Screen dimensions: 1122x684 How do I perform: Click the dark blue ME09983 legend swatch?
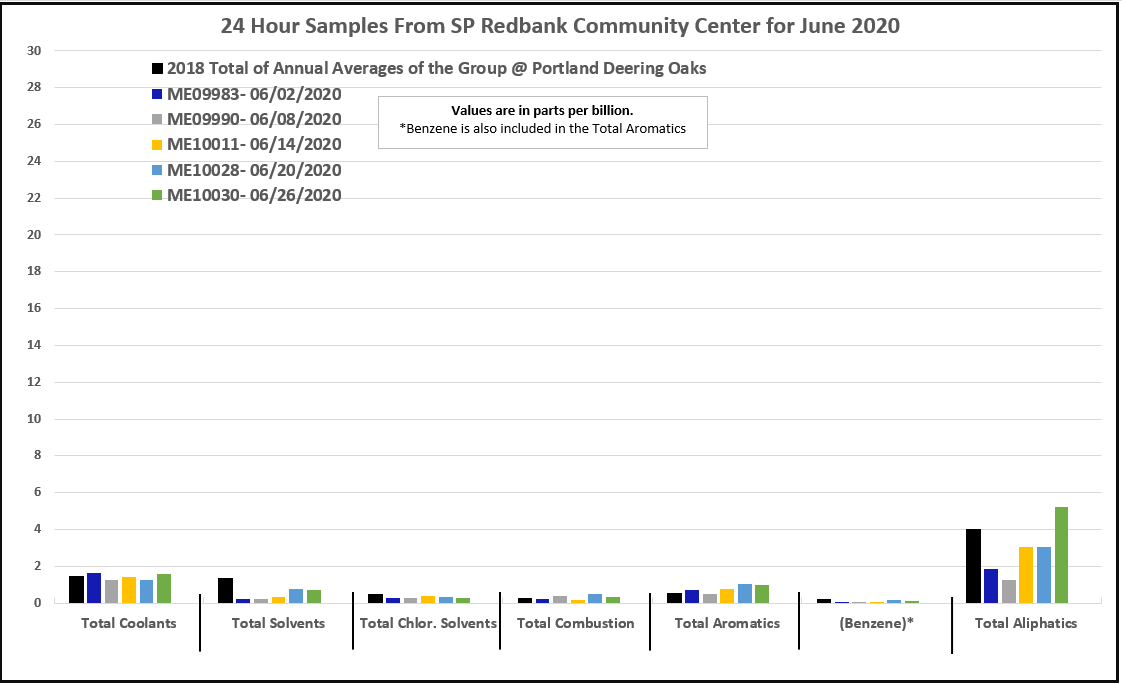[157, 95]
